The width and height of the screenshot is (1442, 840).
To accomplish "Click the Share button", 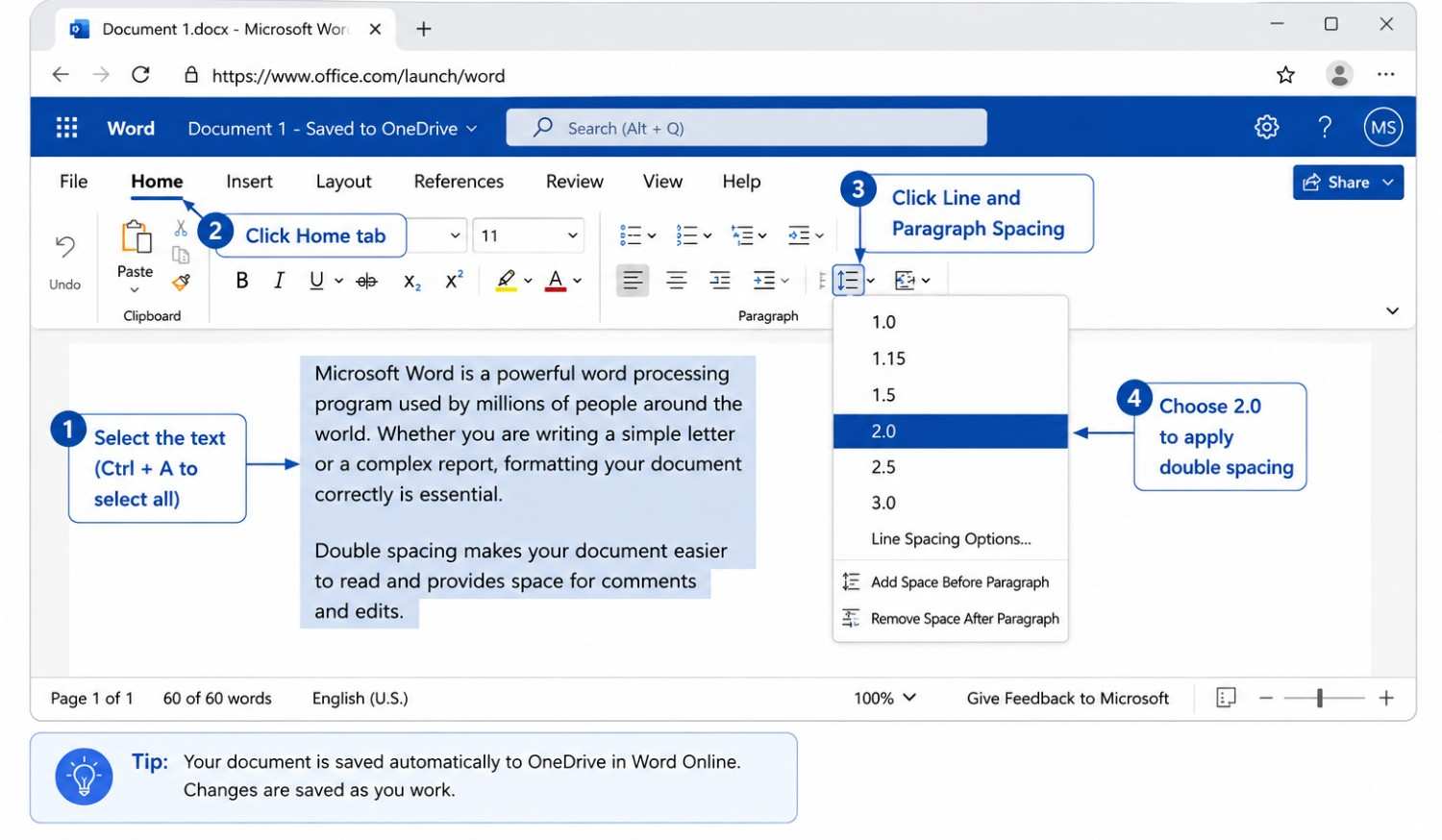I will click(1348, 183).
